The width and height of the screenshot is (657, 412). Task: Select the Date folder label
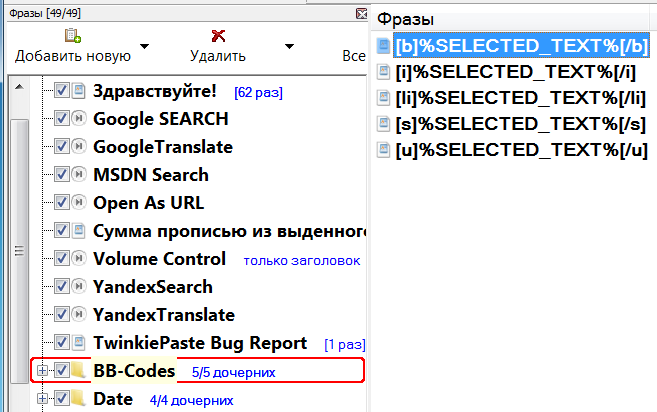(x=113, y=399)
